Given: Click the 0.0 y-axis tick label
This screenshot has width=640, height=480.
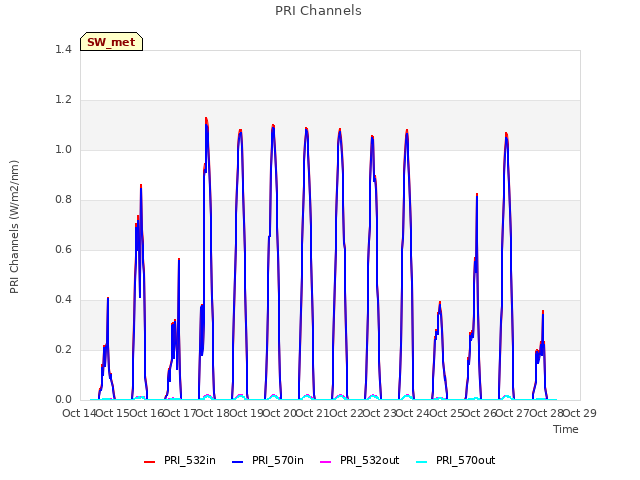Looking at the screenshot, I should 63,399.
